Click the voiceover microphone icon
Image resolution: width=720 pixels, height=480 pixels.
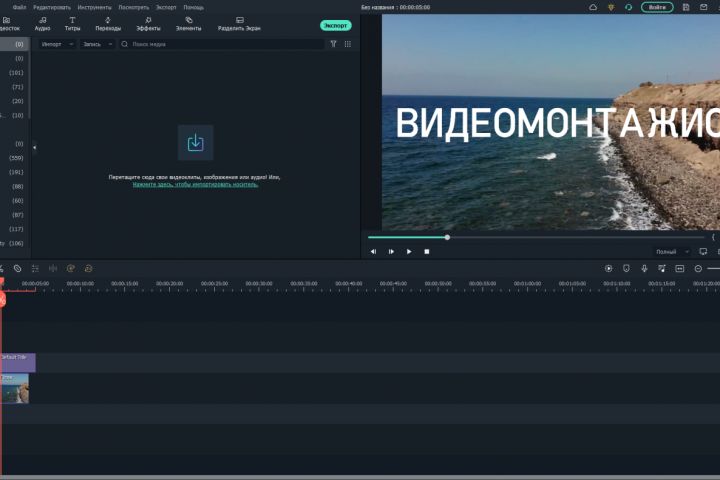[x=644, y=269]
